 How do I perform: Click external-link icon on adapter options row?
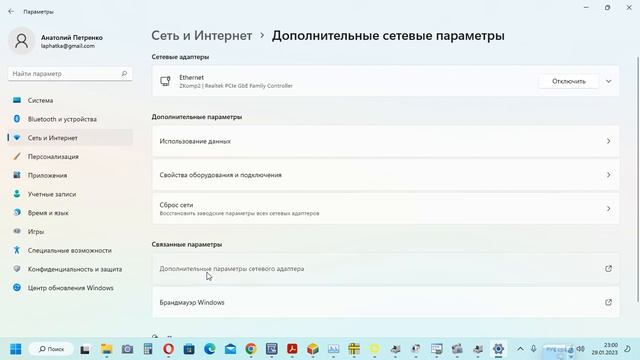click(608, 269)
